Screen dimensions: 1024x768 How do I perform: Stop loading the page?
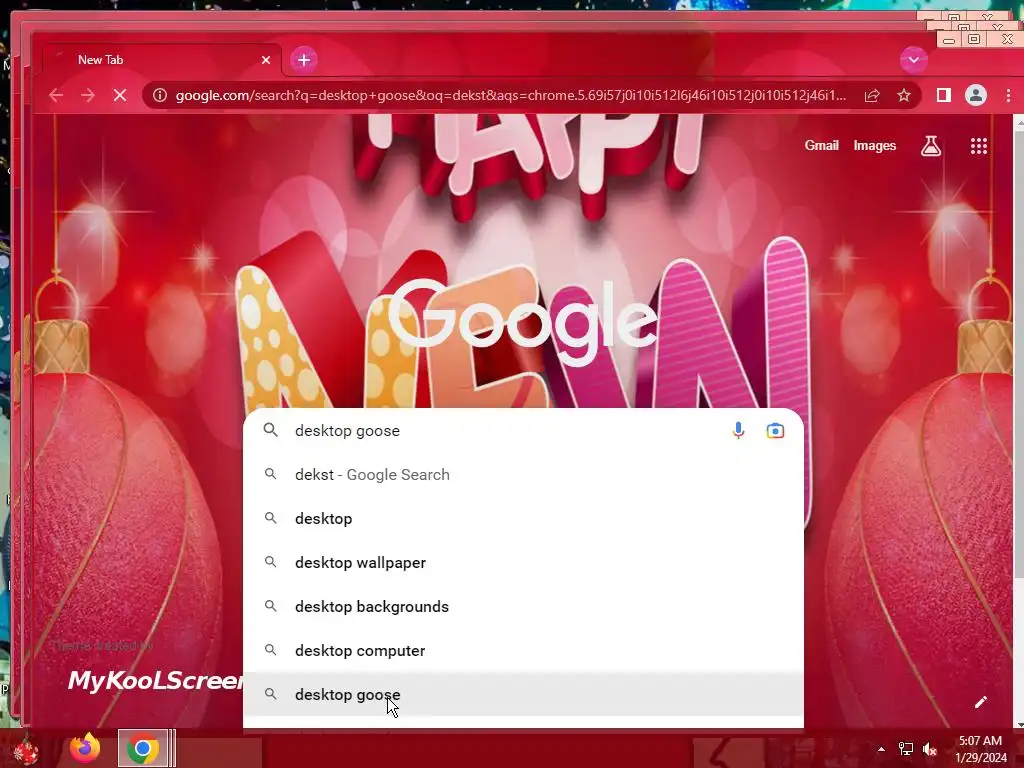click(120, 95)
